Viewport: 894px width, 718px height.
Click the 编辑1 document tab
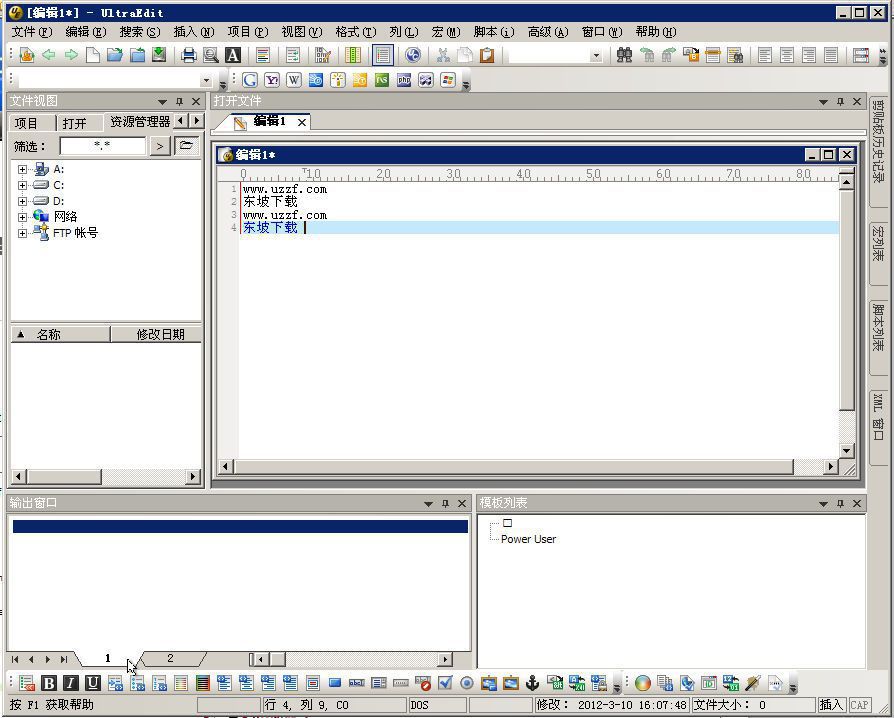pyautogui.click(x=269, y=121)
